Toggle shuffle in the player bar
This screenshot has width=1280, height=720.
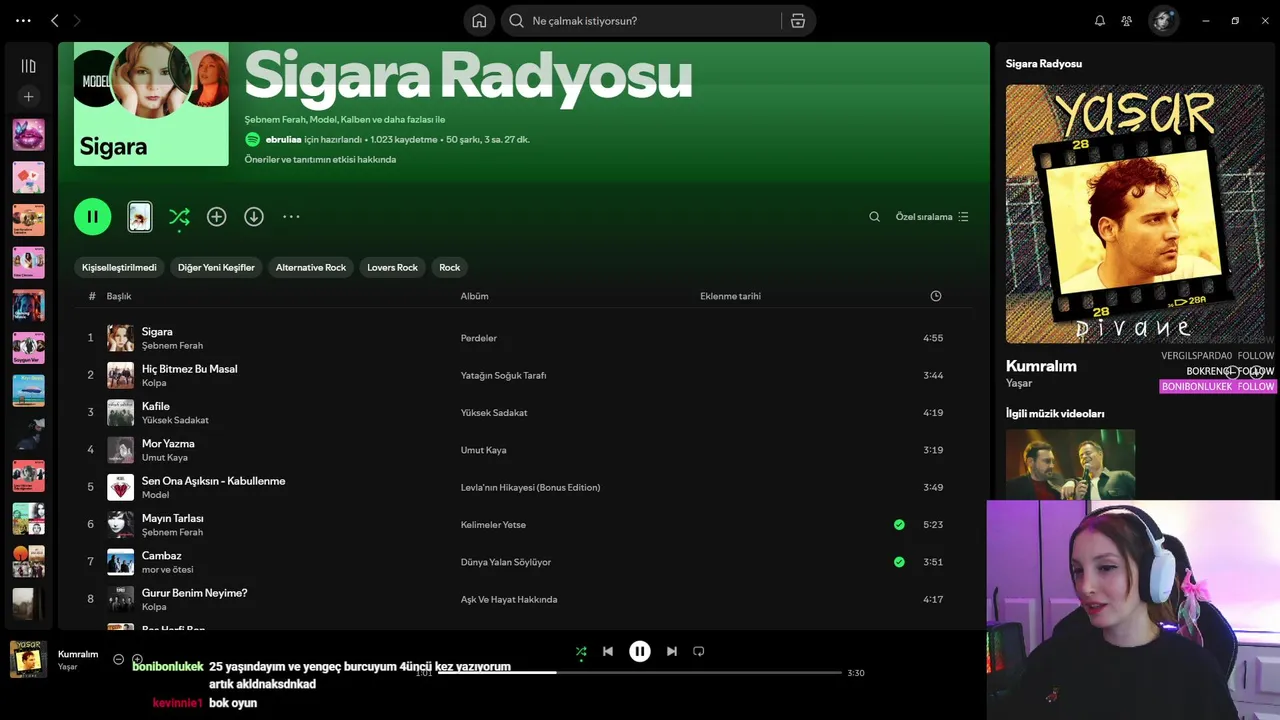581,651
